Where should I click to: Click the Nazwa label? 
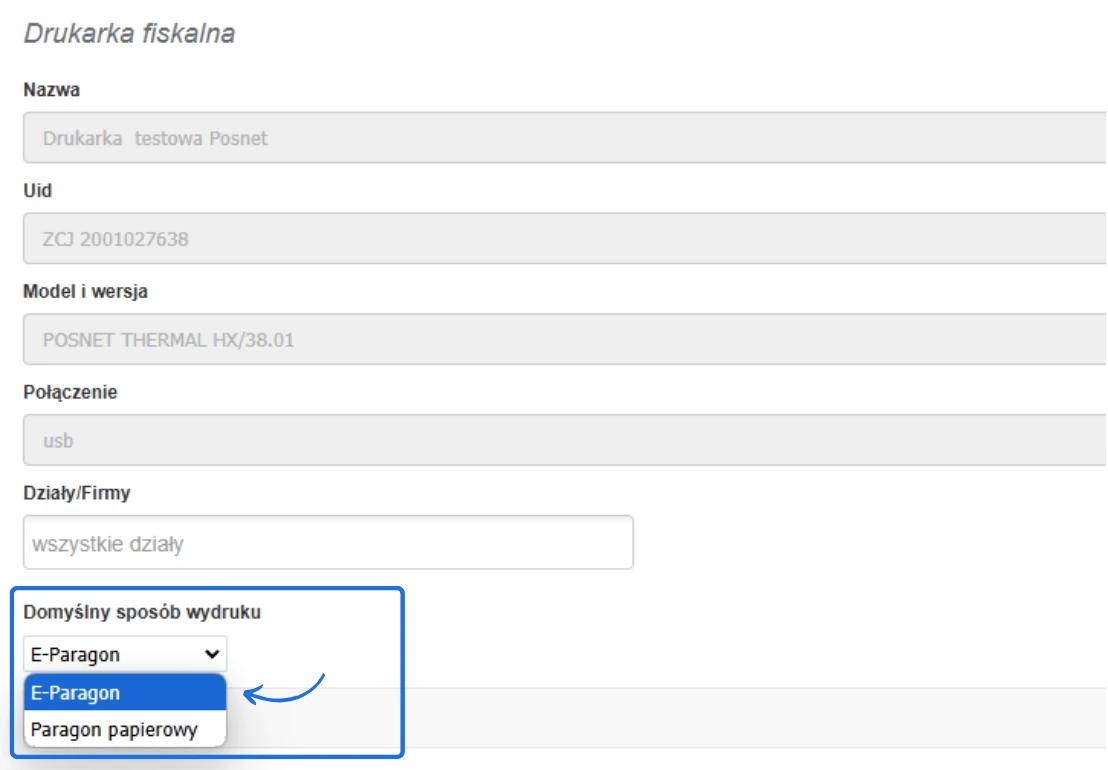tap(51, 90)
